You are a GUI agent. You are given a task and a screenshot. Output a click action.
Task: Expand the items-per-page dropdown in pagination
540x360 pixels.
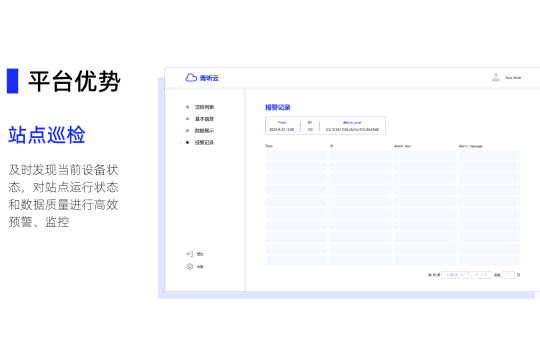[x=455, y=275]
